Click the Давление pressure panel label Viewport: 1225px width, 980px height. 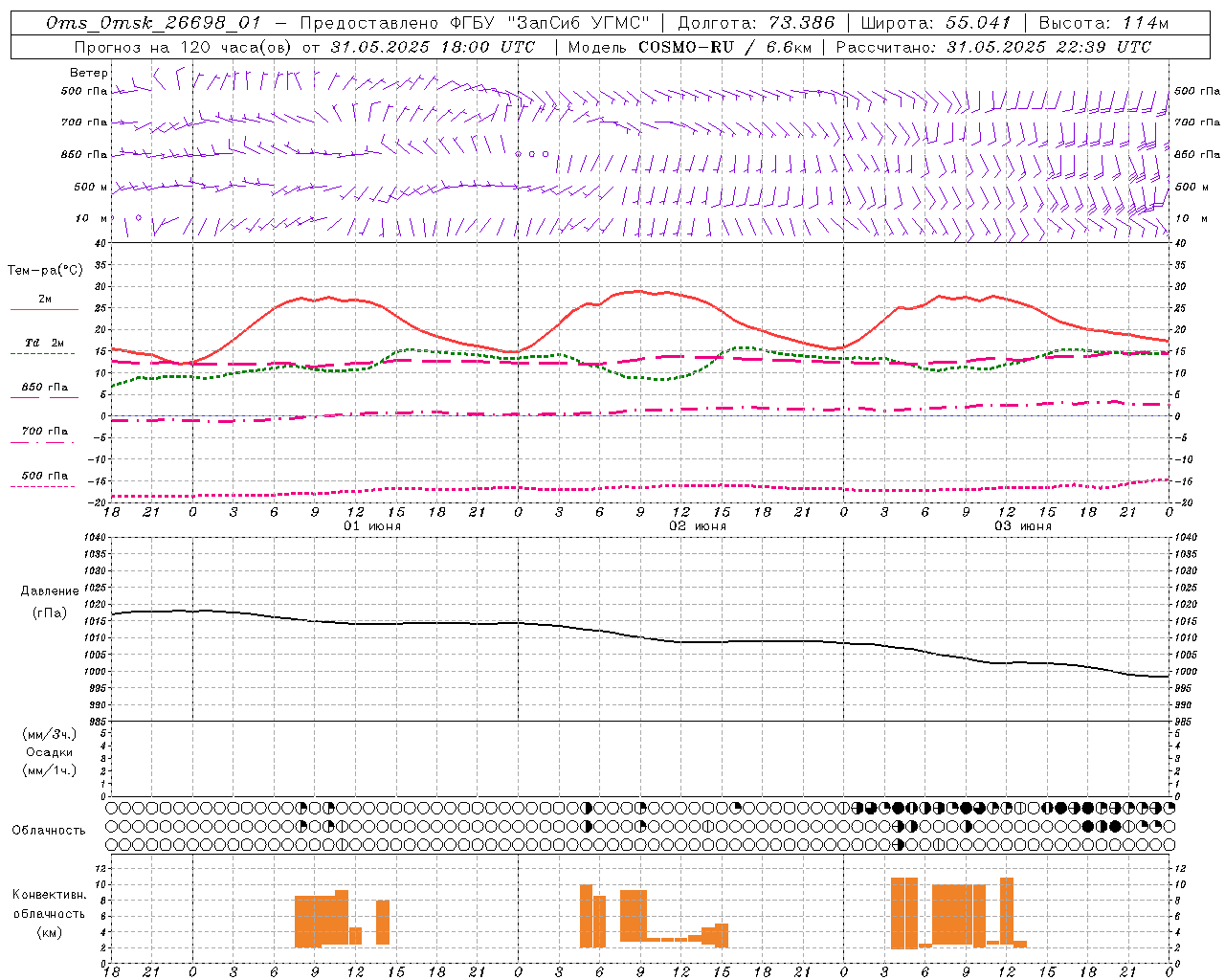pyautogui.click(x=50, y=591)
